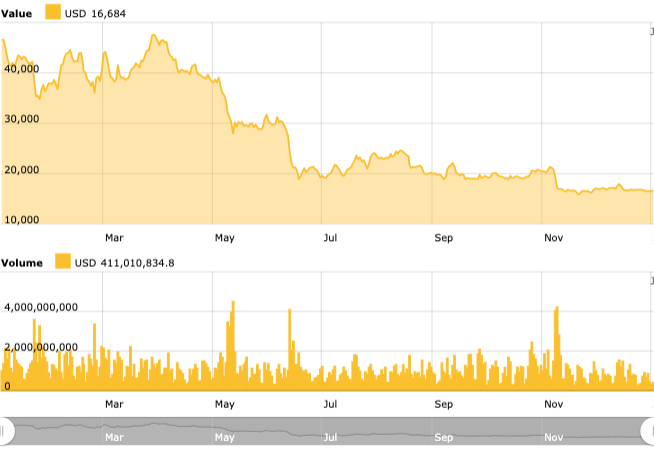
Task: Click the Mar label inside the range scrollbar
Action: click(x=114, y=438)
